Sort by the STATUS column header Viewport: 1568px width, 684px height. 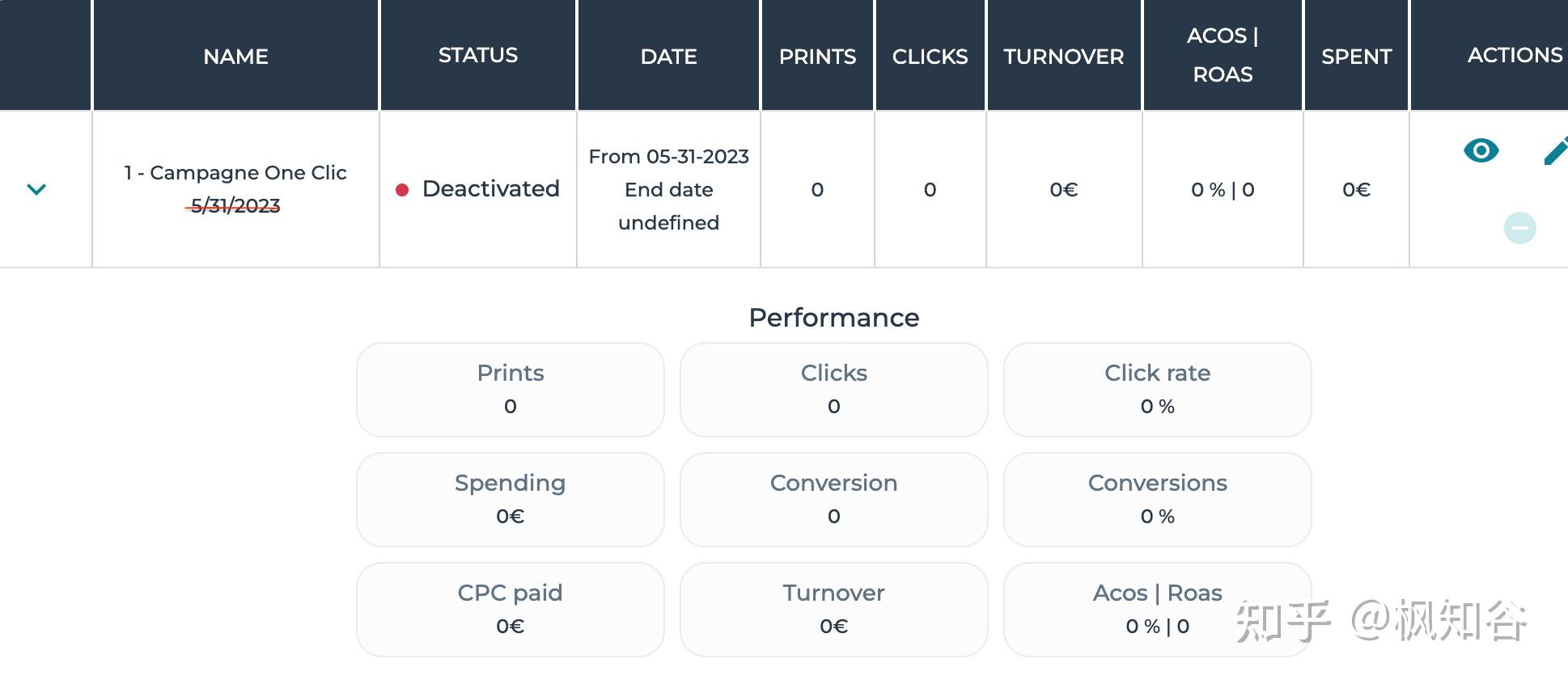pos(477,55)
